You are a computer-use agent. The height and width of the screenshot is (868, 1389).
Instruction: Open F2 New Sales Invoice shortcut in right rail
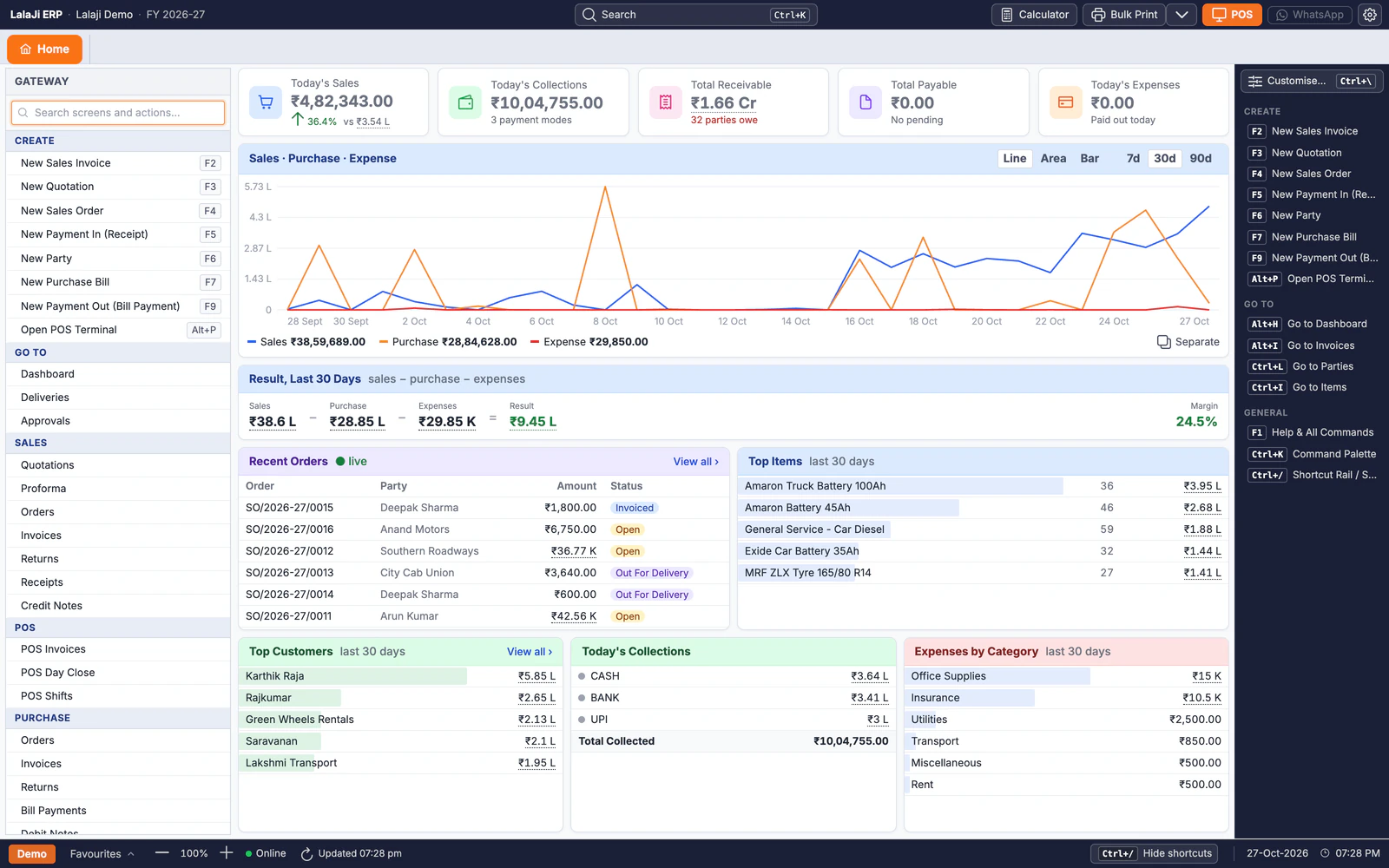tap(1312, 132)
